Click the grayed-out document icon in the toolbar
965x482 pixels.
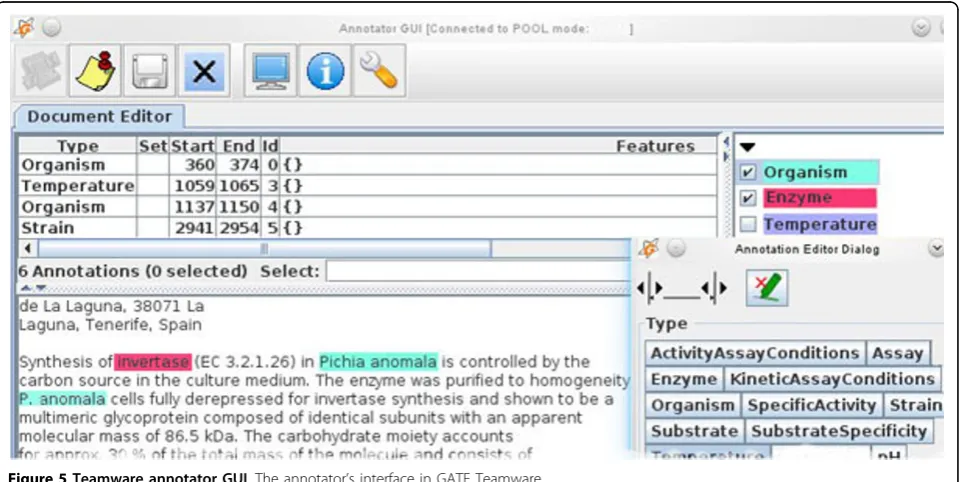click(41, 72)
